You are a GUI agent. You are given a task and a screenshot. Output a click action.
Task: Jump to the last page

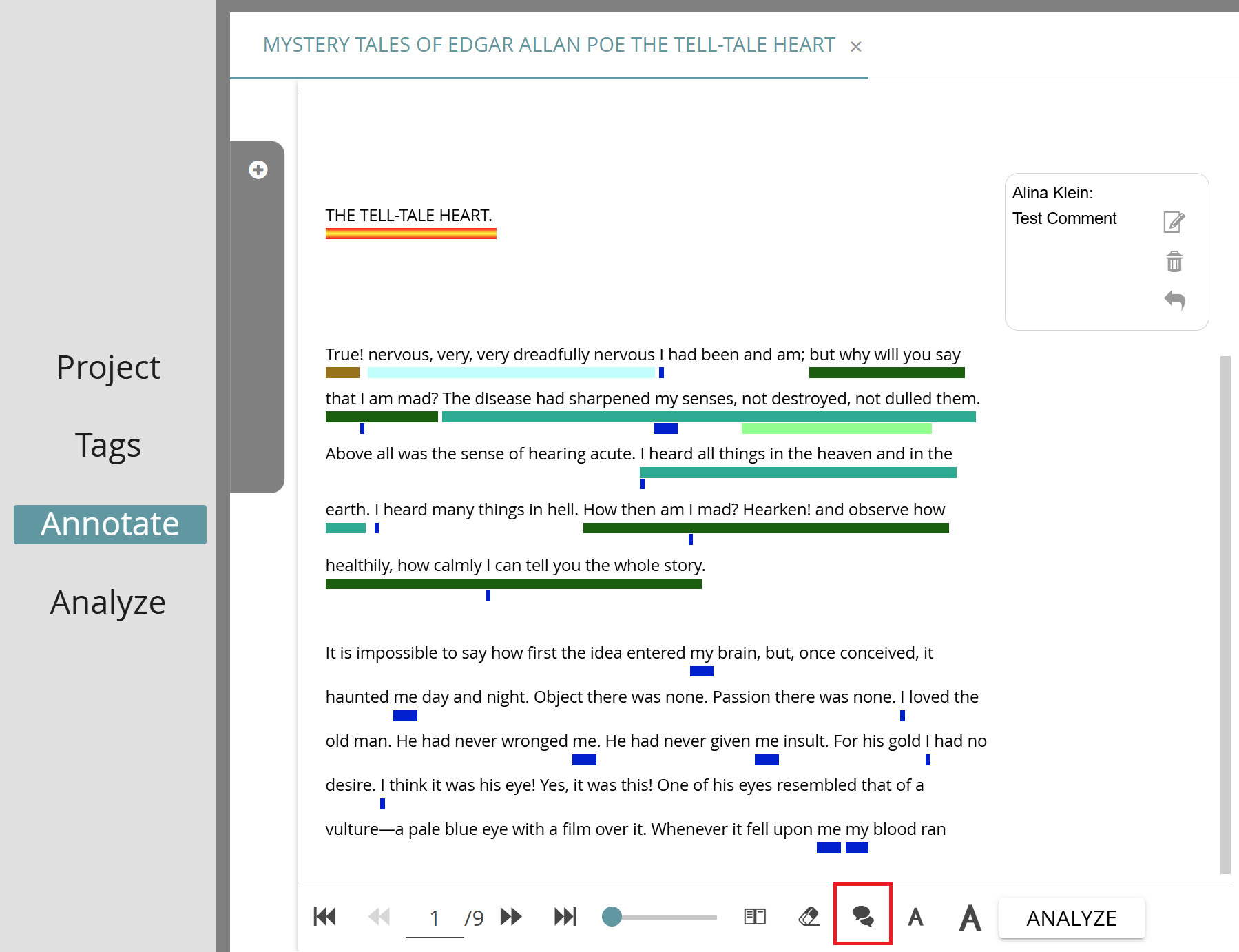pos(565,917)
